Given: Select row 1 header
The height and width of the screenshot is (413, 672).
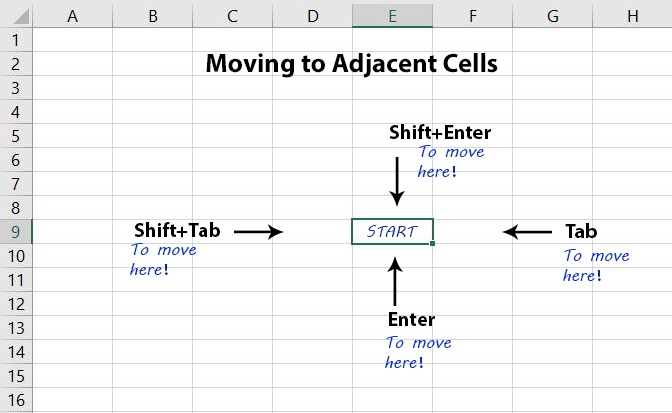Looking at the screenshot, I should point(16,40).
